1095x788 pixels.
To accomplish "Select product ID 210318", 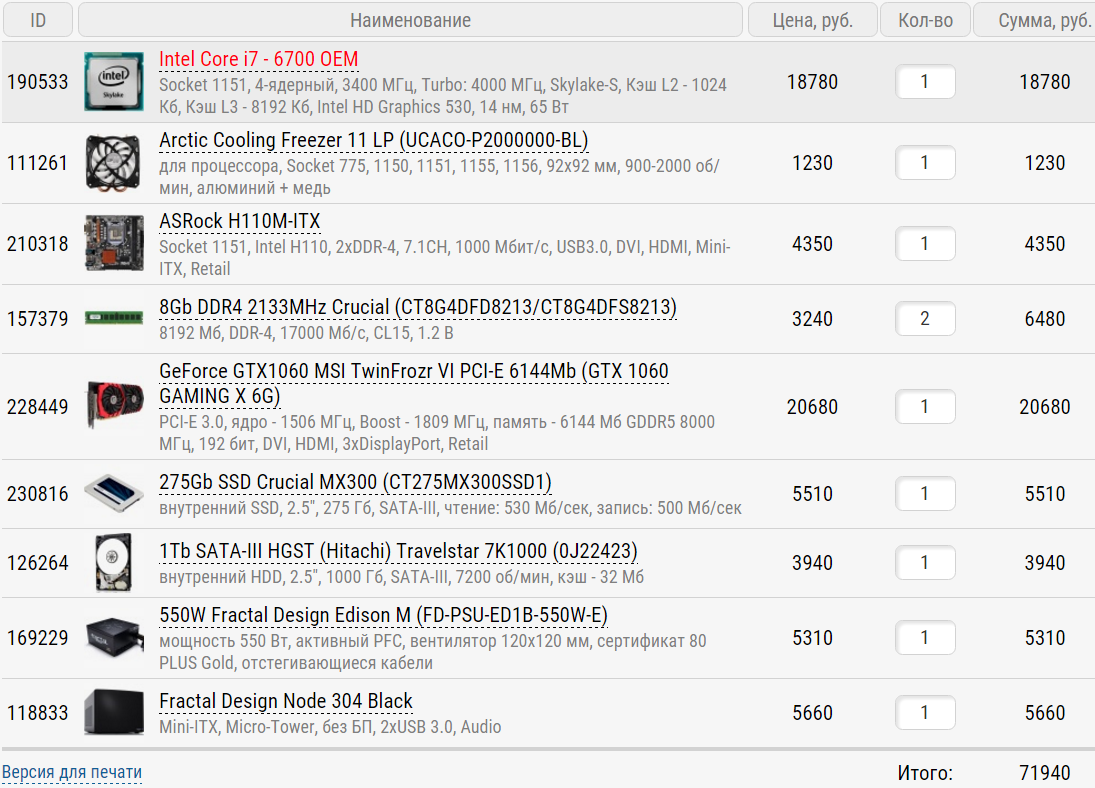I will 38,244.
